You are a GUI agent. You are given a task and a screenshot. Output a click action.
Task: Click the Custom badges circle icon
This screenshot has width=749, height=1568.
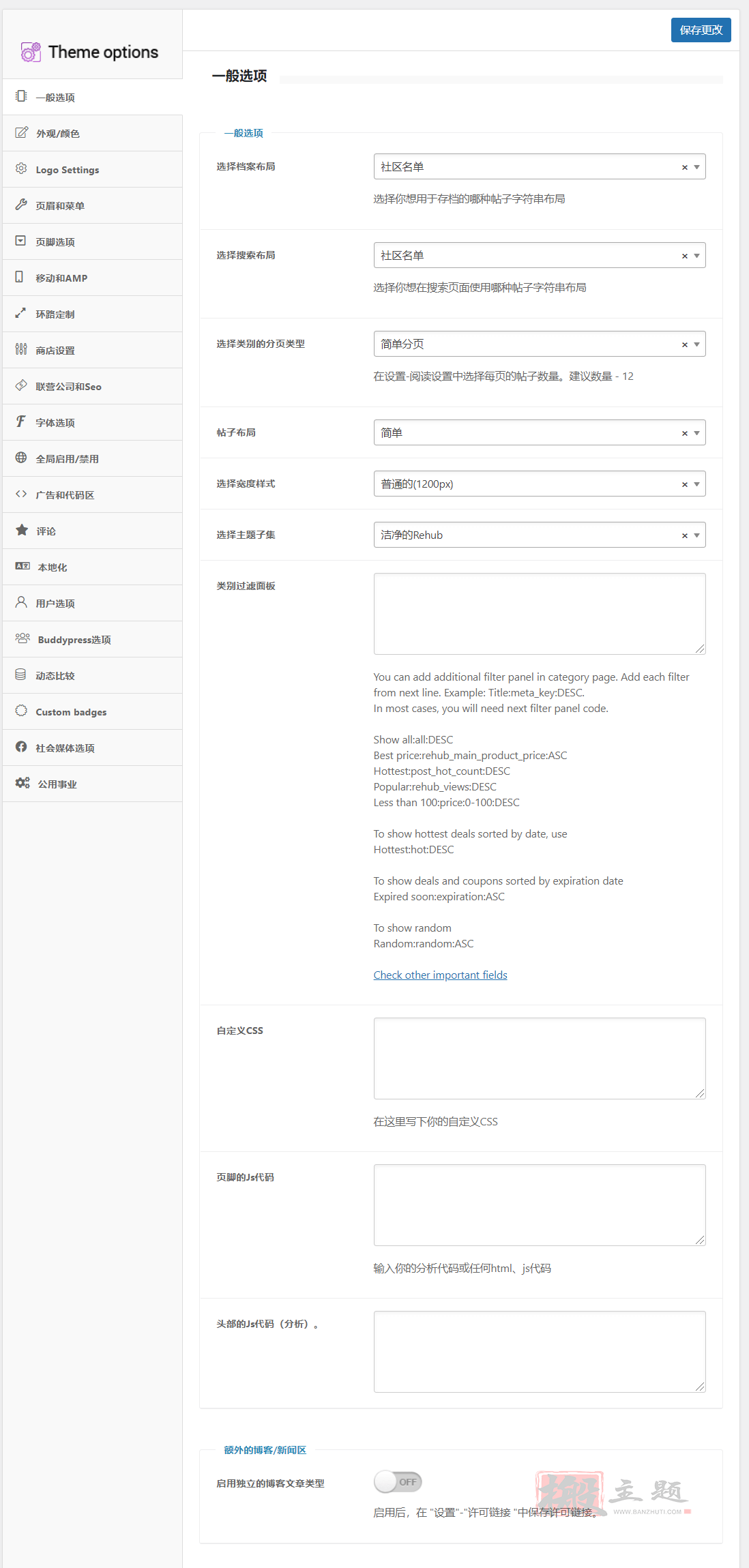21,711
